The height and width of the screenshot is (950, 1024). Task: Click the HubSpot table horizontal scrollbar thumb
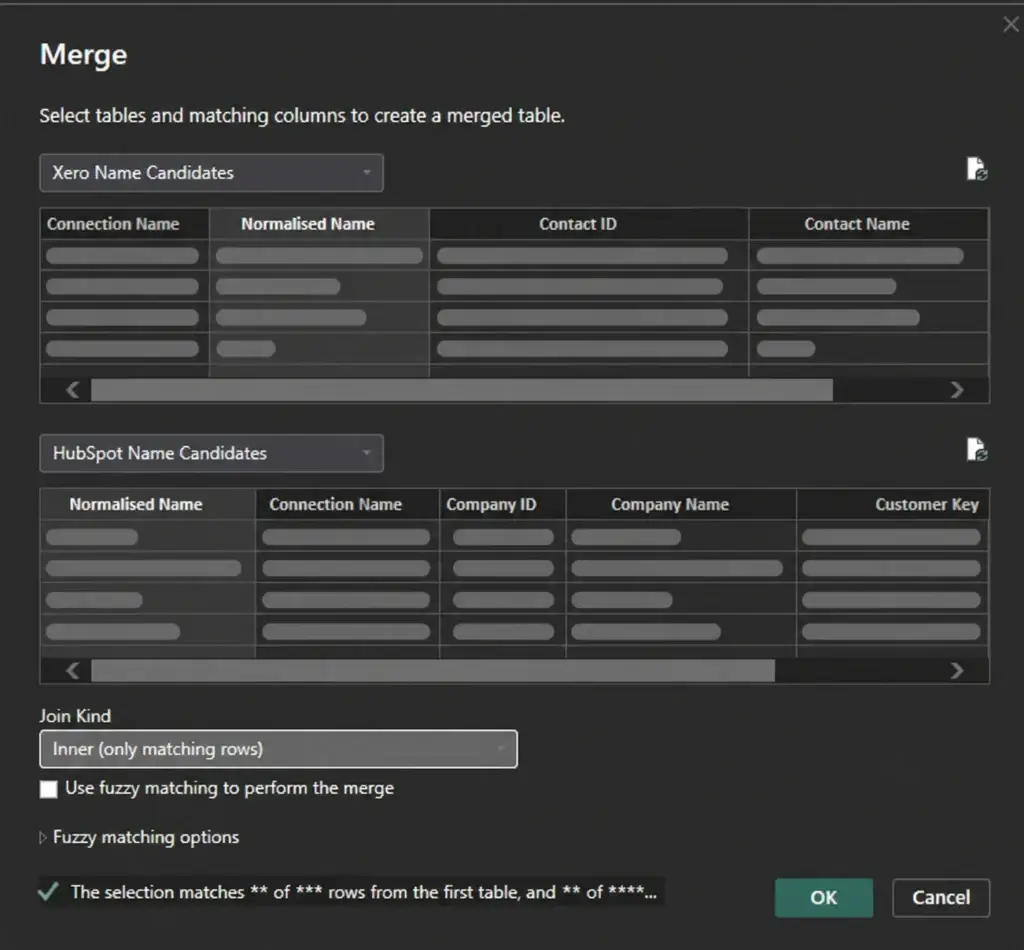click(433, 671)
